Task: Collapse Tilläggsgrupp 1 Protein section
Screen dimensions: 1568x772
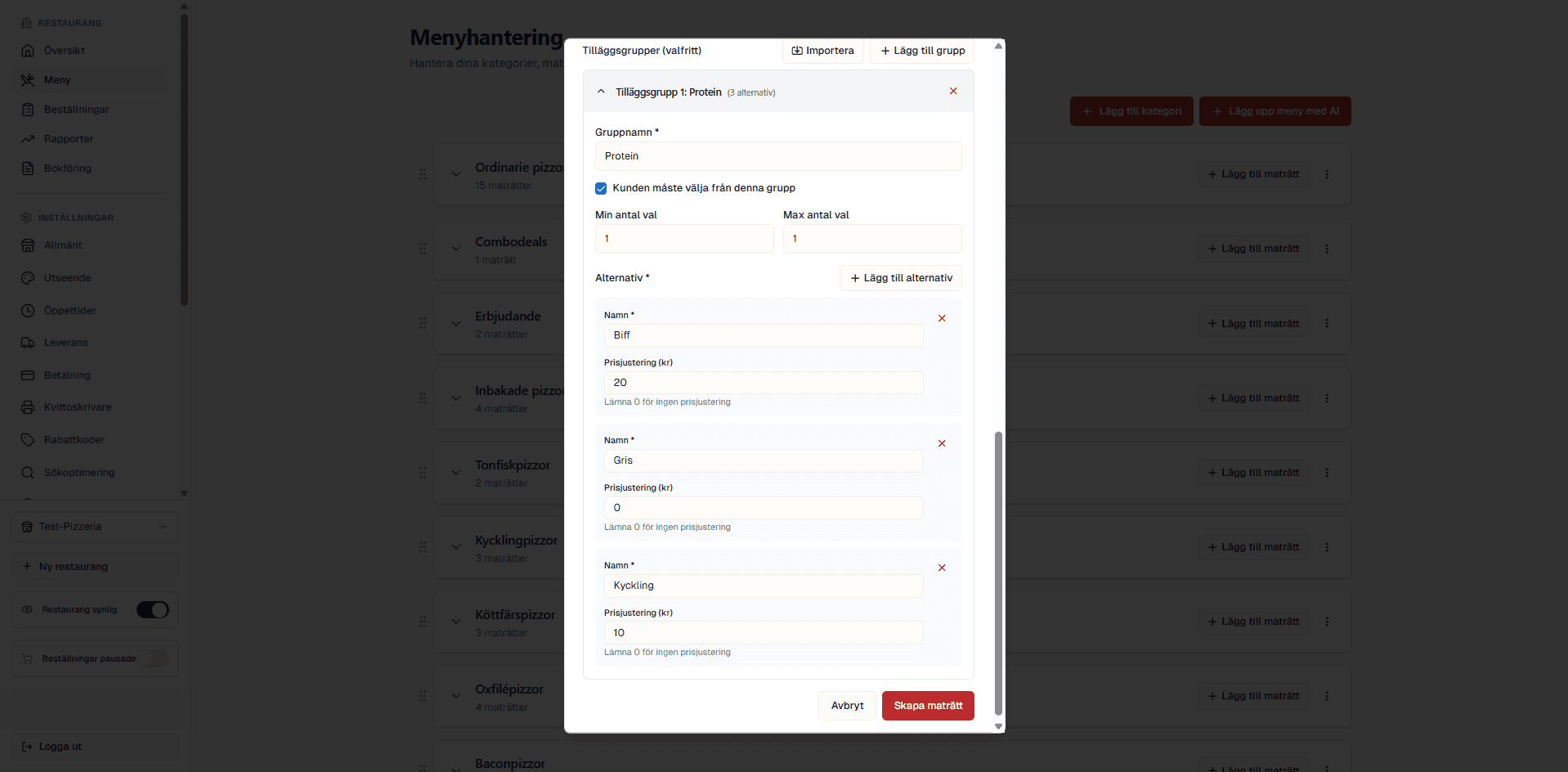Action: point(602,92)
